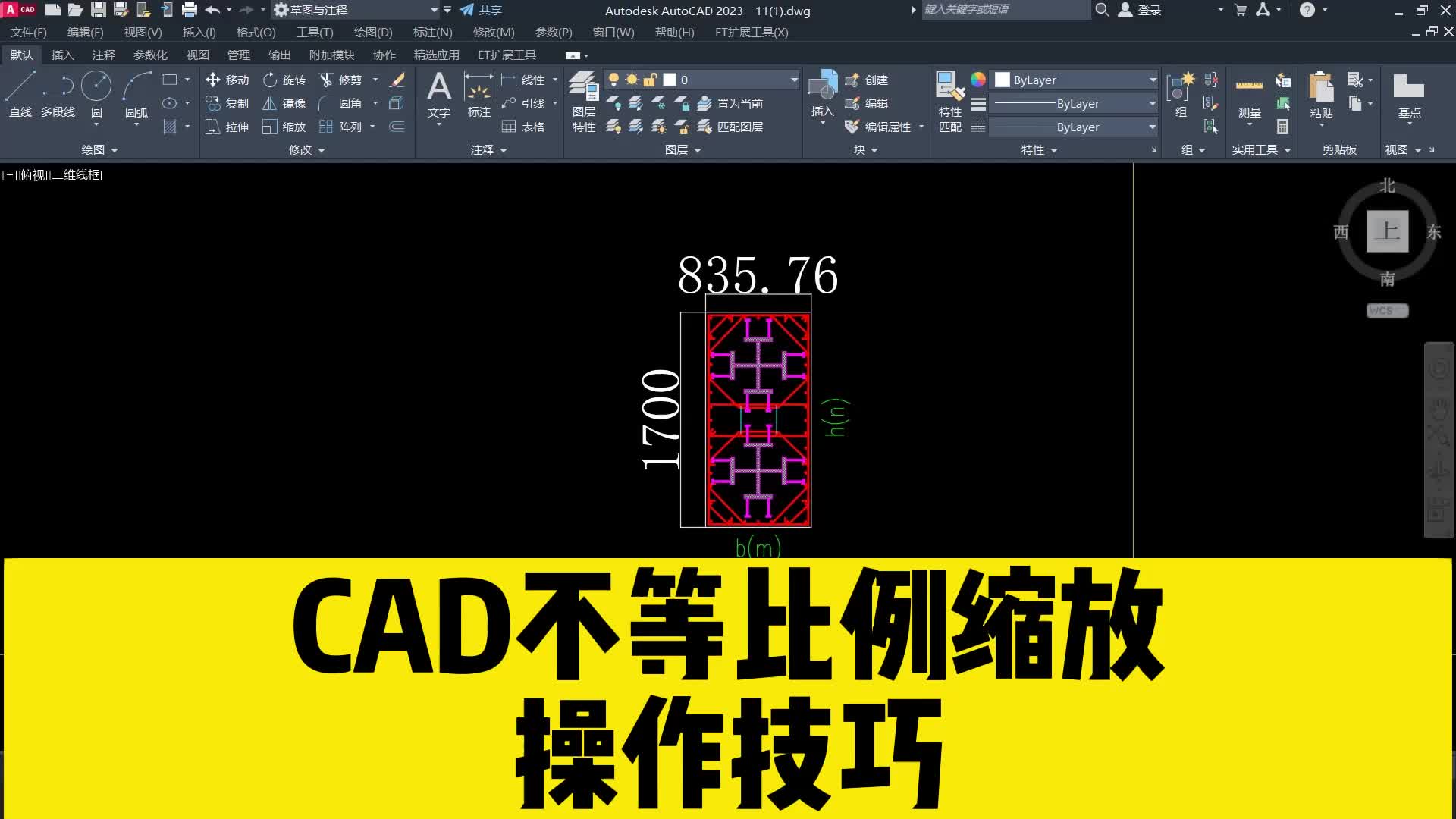Viewport: 1456px width, 819px height.
Task: Click the ViewCube 上 top face
Action: [x=1387, y=231]
